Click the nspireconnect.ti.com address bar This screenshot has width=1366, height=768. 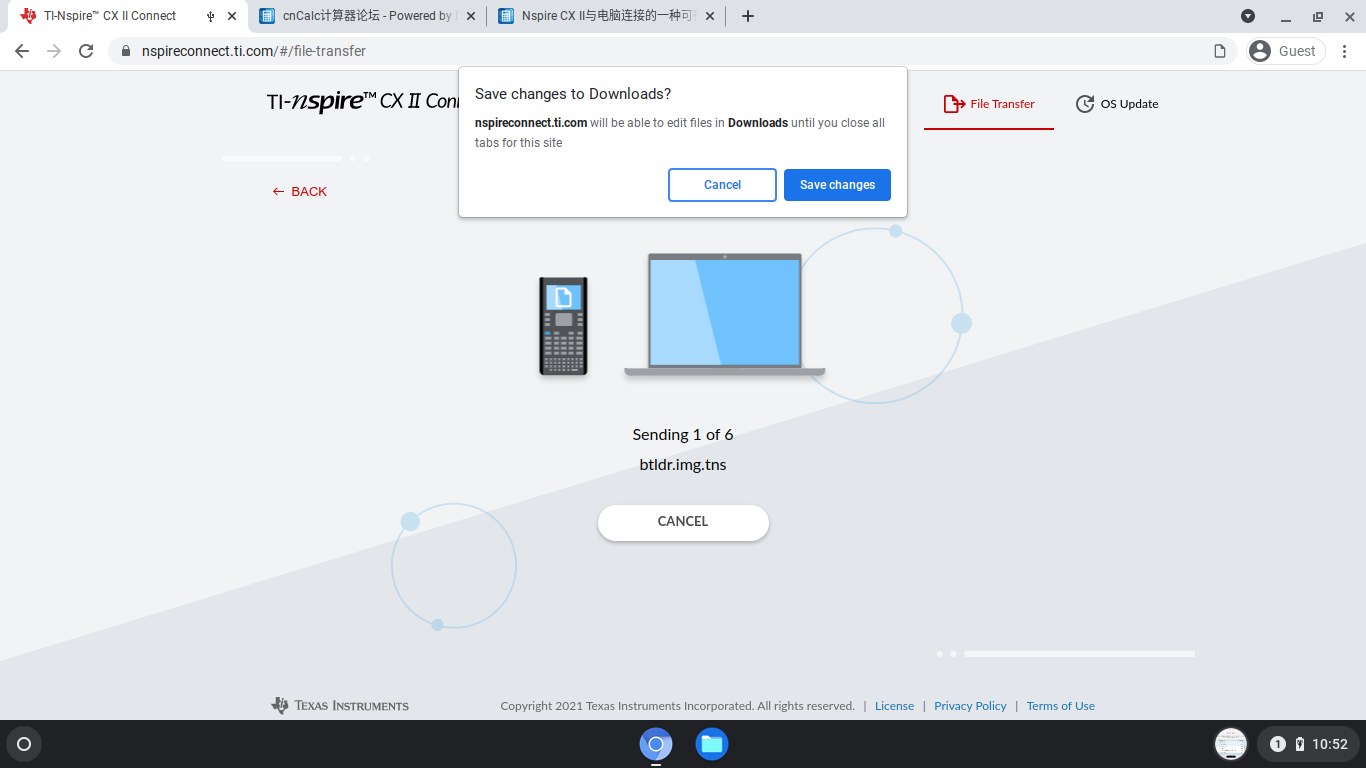(670, 51)
